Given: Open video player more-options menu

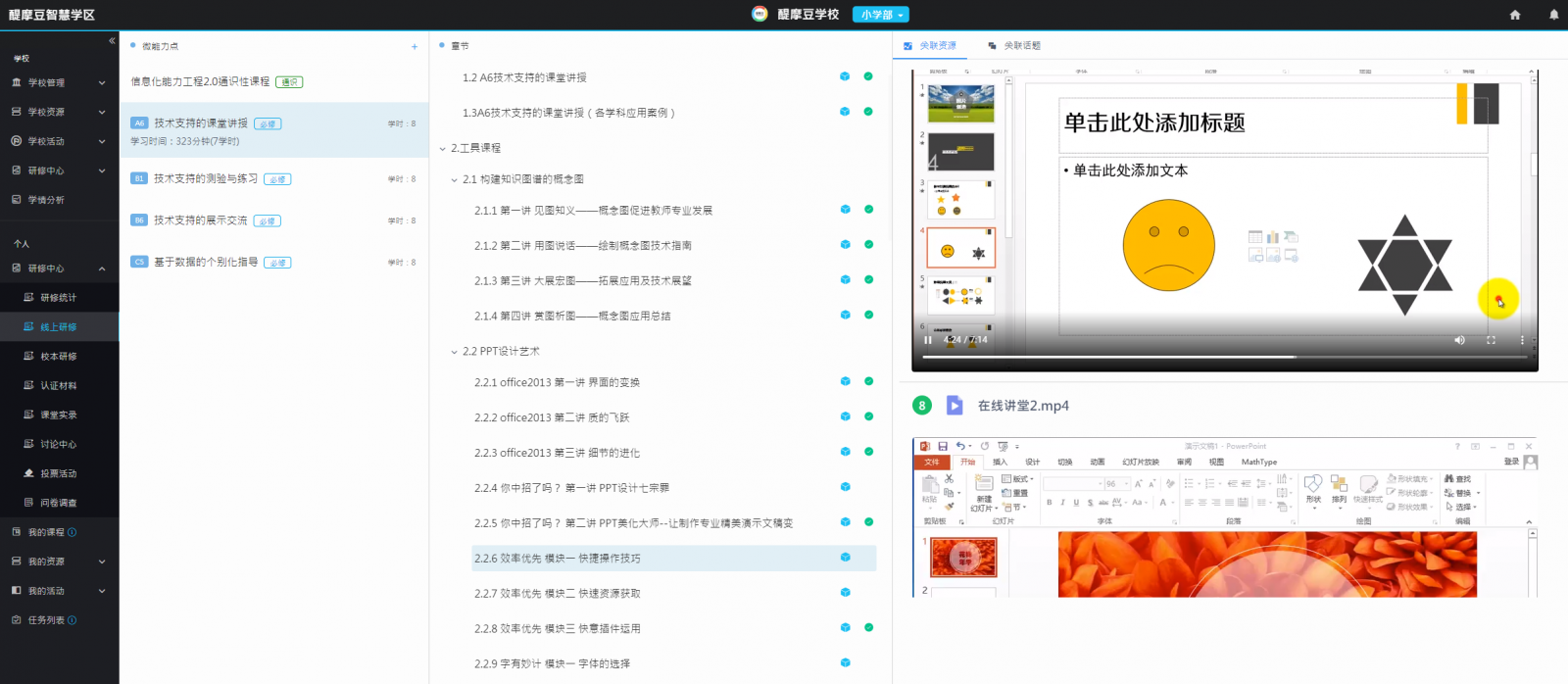Looking at the screenshot, I should [1522, 340].
